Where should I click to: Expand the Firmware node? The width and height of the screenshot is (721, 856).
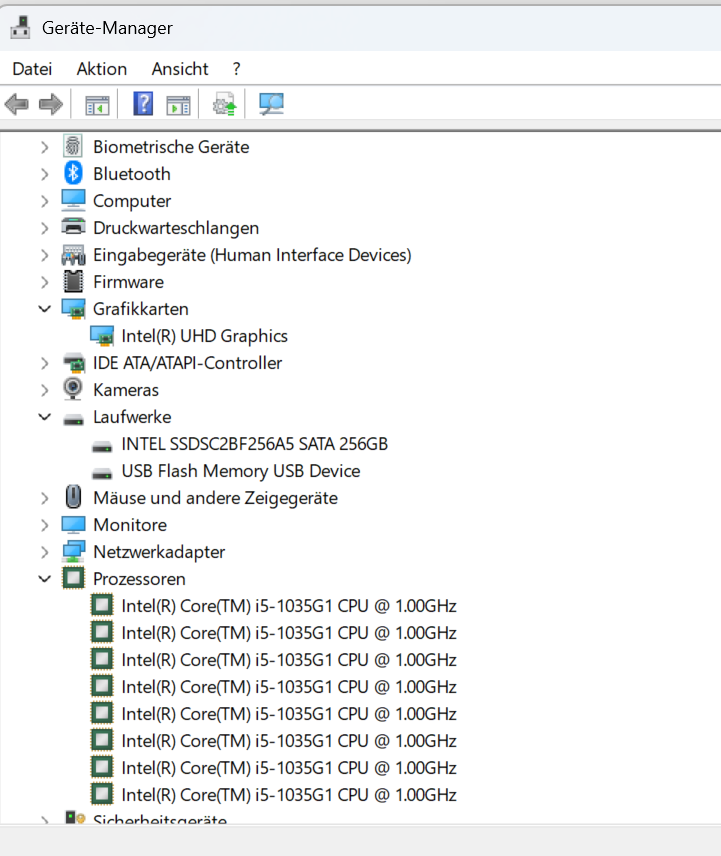point(45,282)
